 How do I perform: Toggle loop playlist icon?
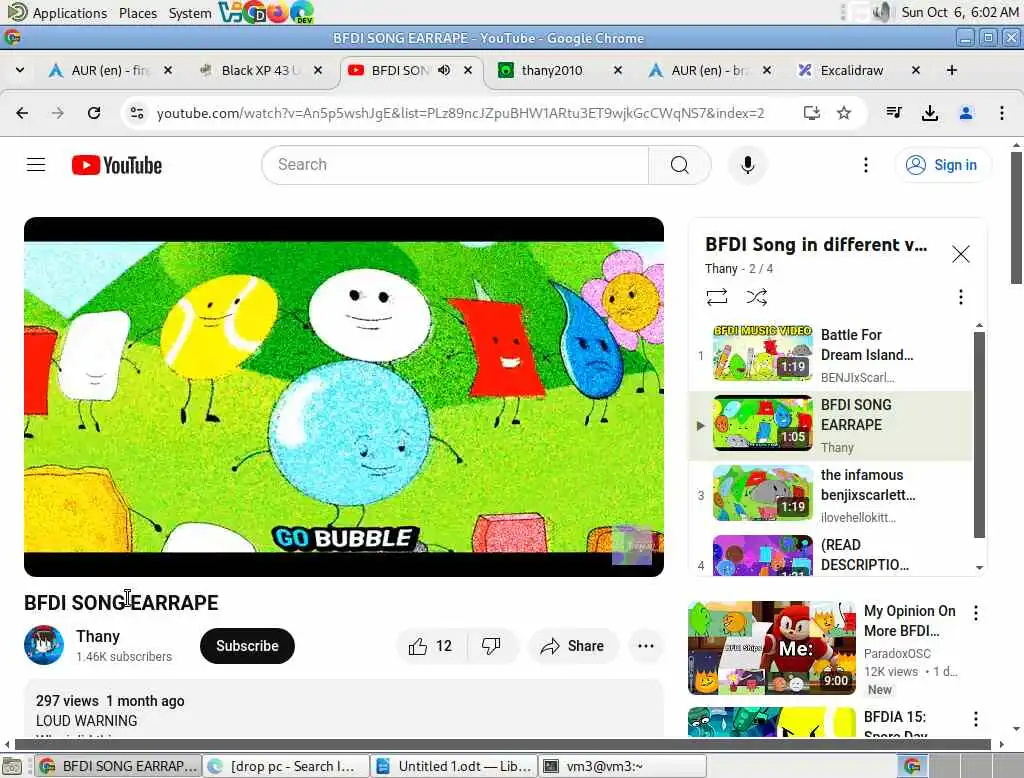point(716,297)
